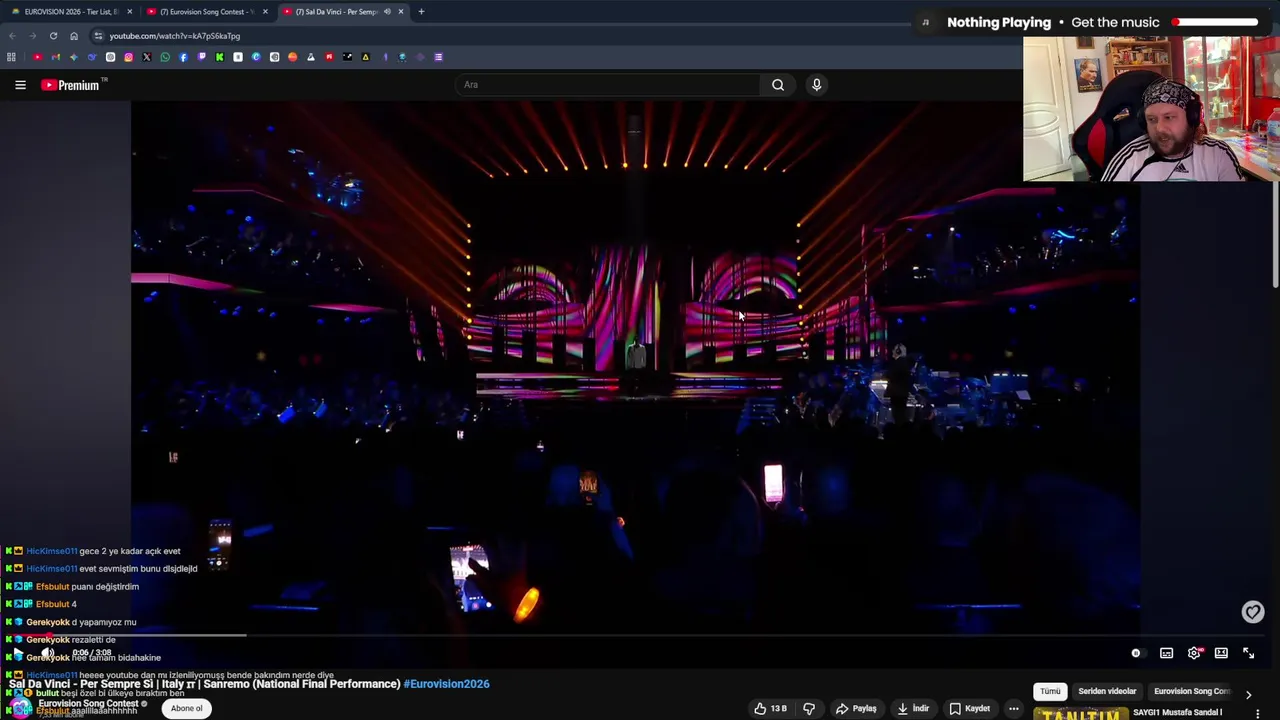Select 'Eurovision Song Con...' filter chip
The image size is (1280, 720).
pyautogui.click(x=1191, y=691)
